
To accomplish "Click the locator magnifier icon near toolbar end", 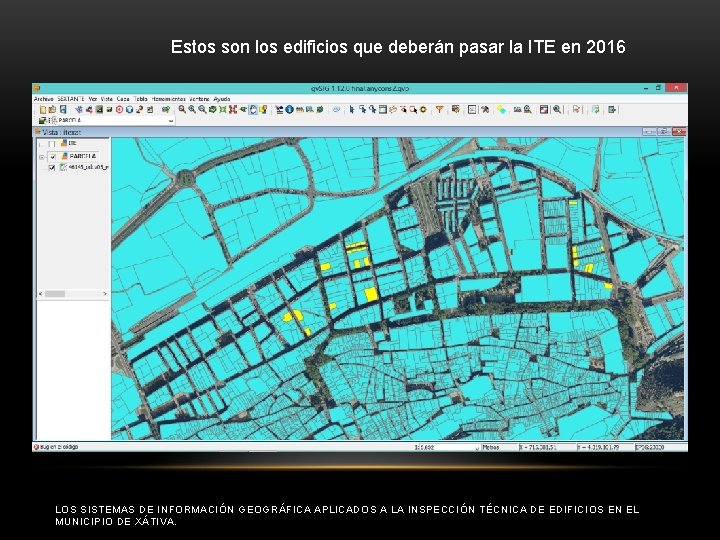I will [557, 109].
